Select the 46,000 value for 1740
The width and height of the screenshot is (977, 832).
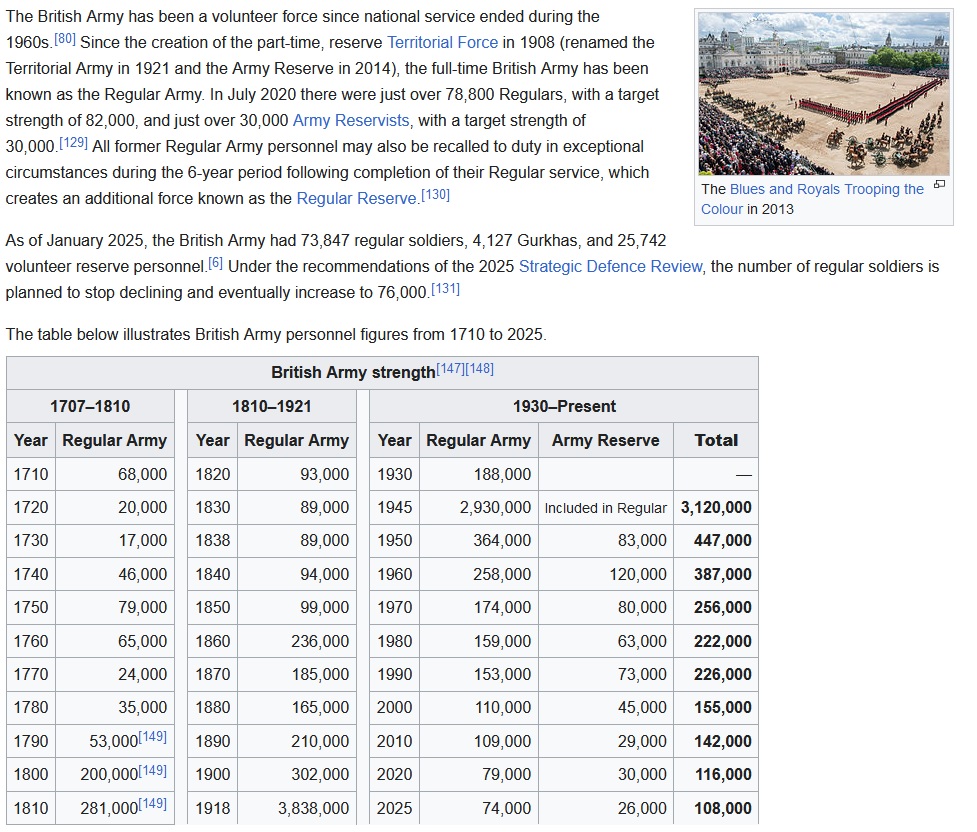(x=143, y=574)
